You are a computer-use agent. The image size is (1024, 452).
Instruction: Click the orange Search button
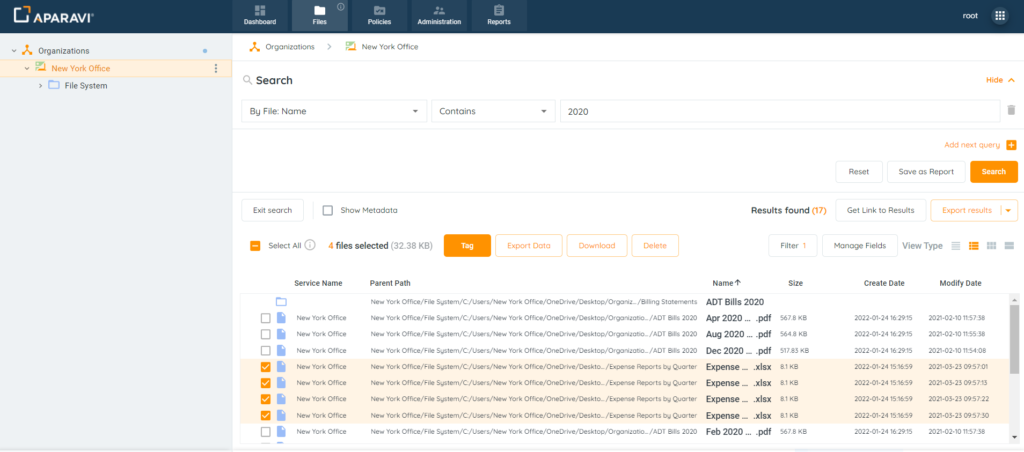click(993, 171)
